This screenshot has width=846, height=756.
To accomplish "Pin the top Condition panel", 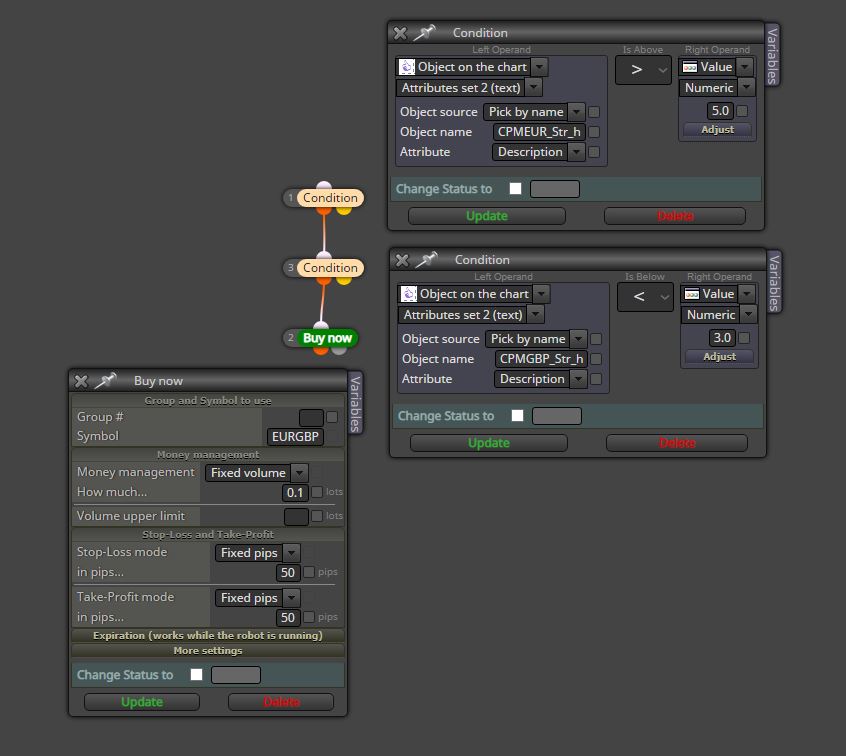I will 424,32.
